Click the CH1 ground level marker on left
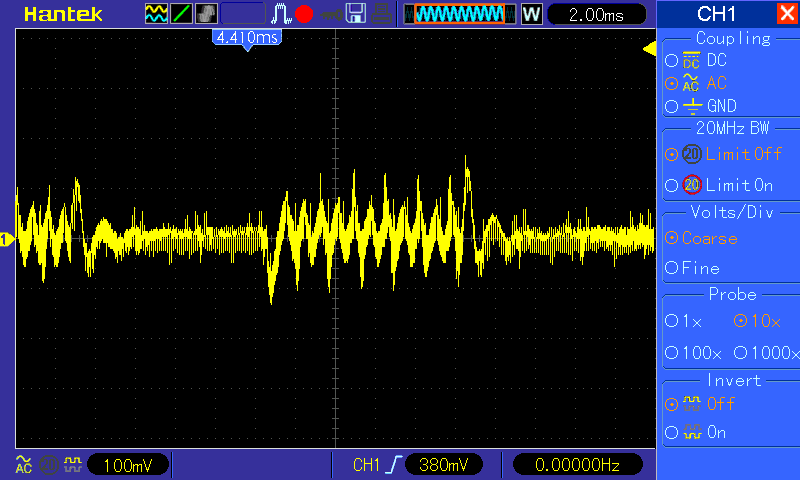Screen dimensions: 800x480 pos(7,239)
